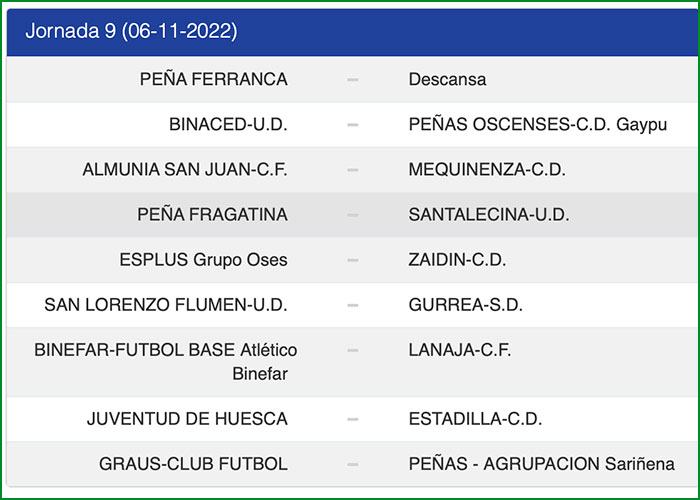Open MEQUINENZA-C.D. team link

(x=487, y=170)
